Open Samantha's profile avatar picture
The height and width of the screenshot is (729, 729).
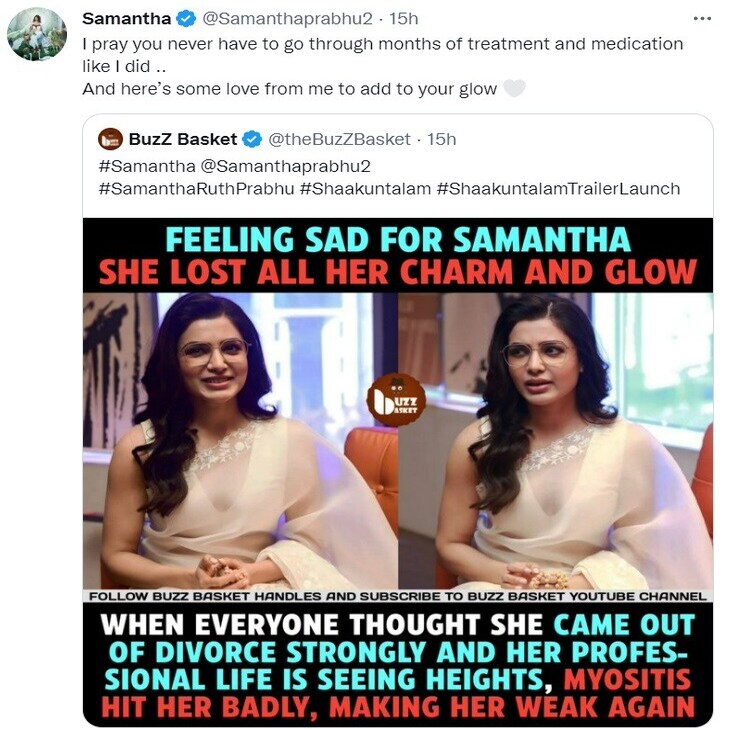point(37,34)
